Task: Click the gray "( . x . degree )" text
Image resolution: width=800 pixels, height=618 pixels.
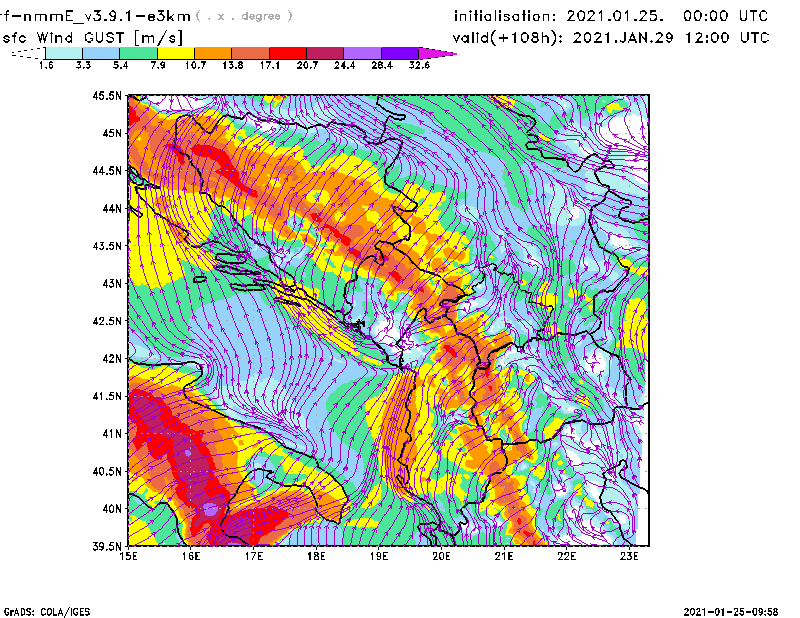Action: [244, 16]
